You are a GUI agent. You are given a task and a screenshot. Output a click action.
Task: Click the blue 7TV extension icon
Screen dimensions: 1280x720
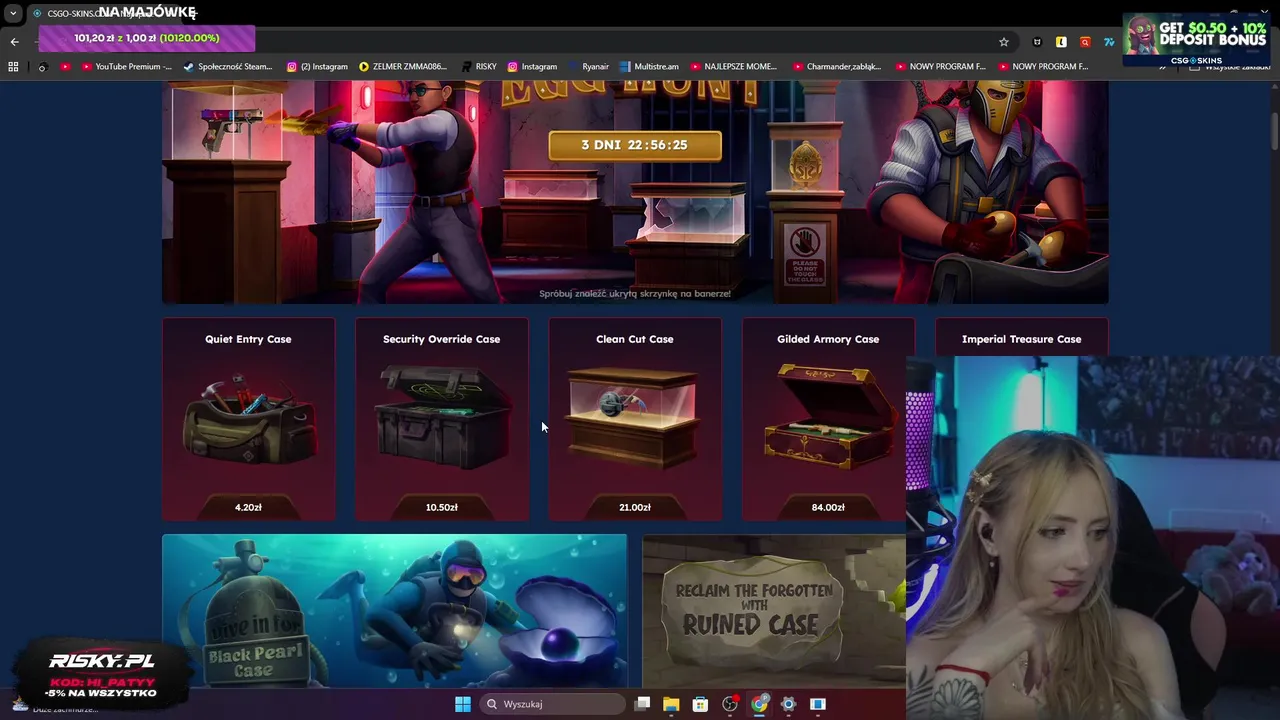[1109, 42]
